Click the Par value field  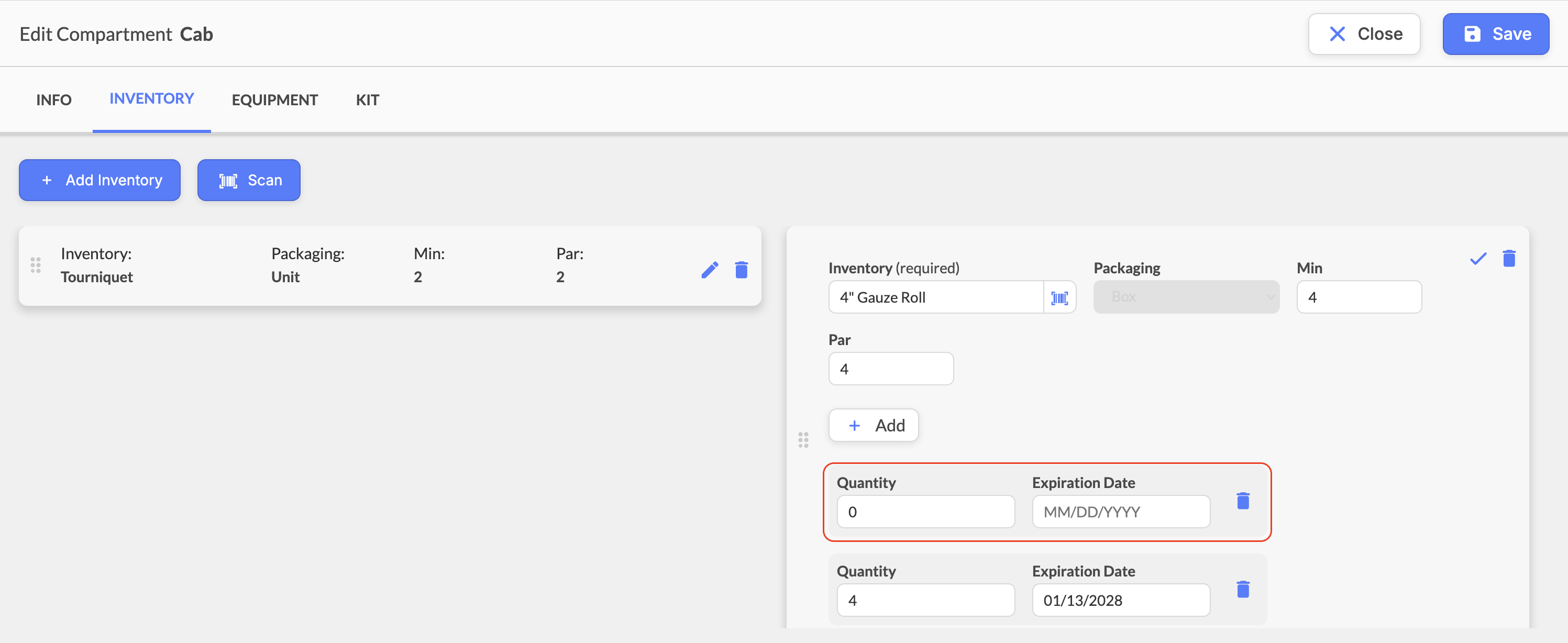pyautogui.click(x=890, y=369)
